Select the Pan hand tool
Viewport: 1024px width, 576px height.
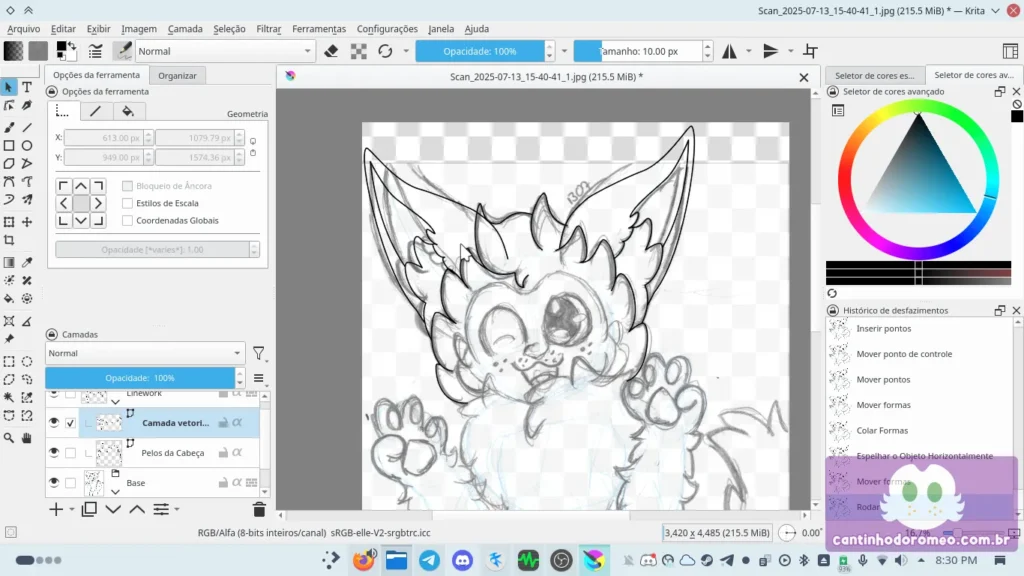pyautogui.click(x=27, y=438)
